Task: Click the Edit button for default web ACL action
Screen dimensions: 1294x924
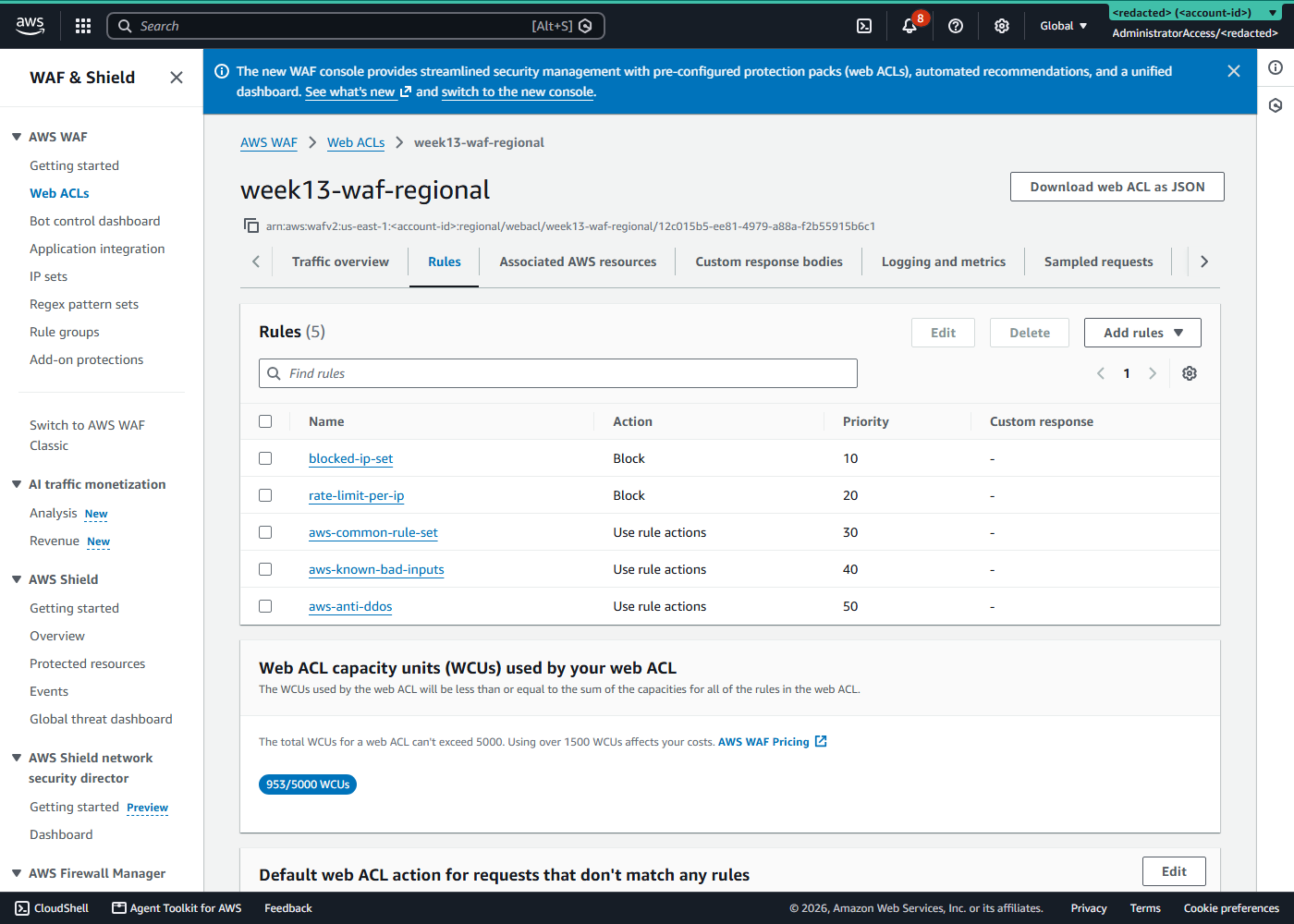Action: point(1174,871)
